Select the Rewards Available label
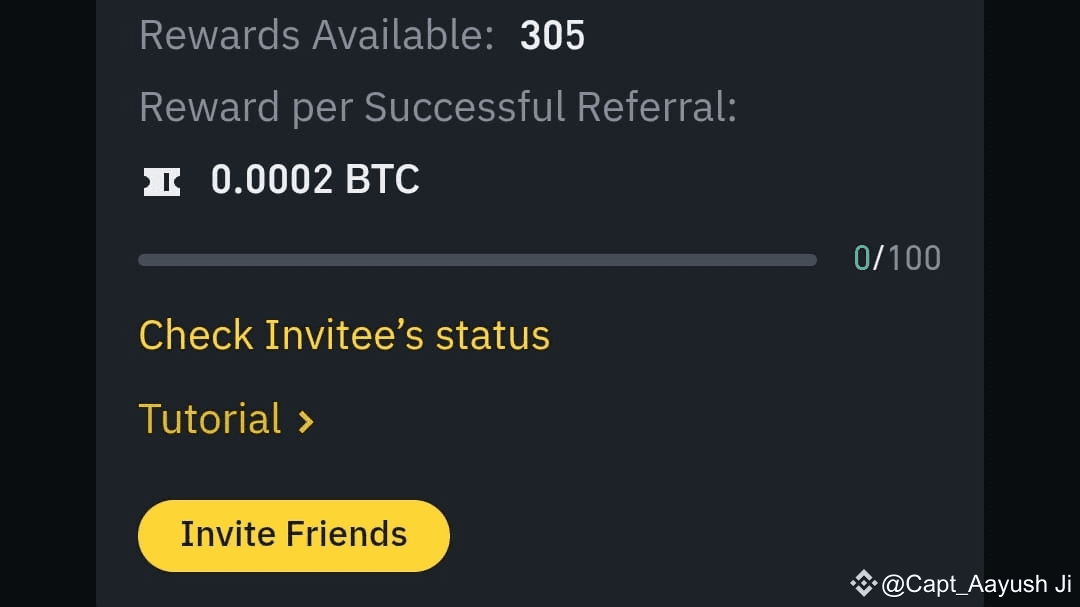 [316, 36]
